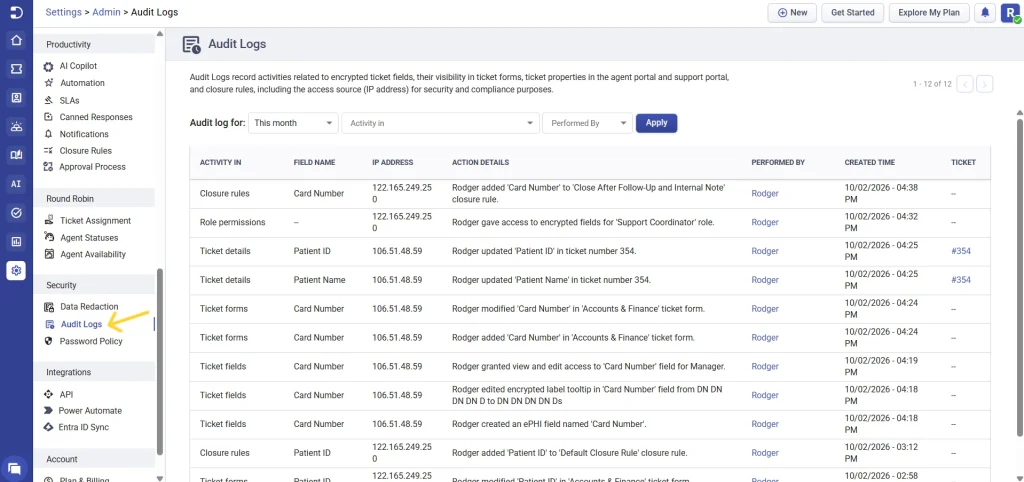Click the Account section header

[x=62, y=459]
